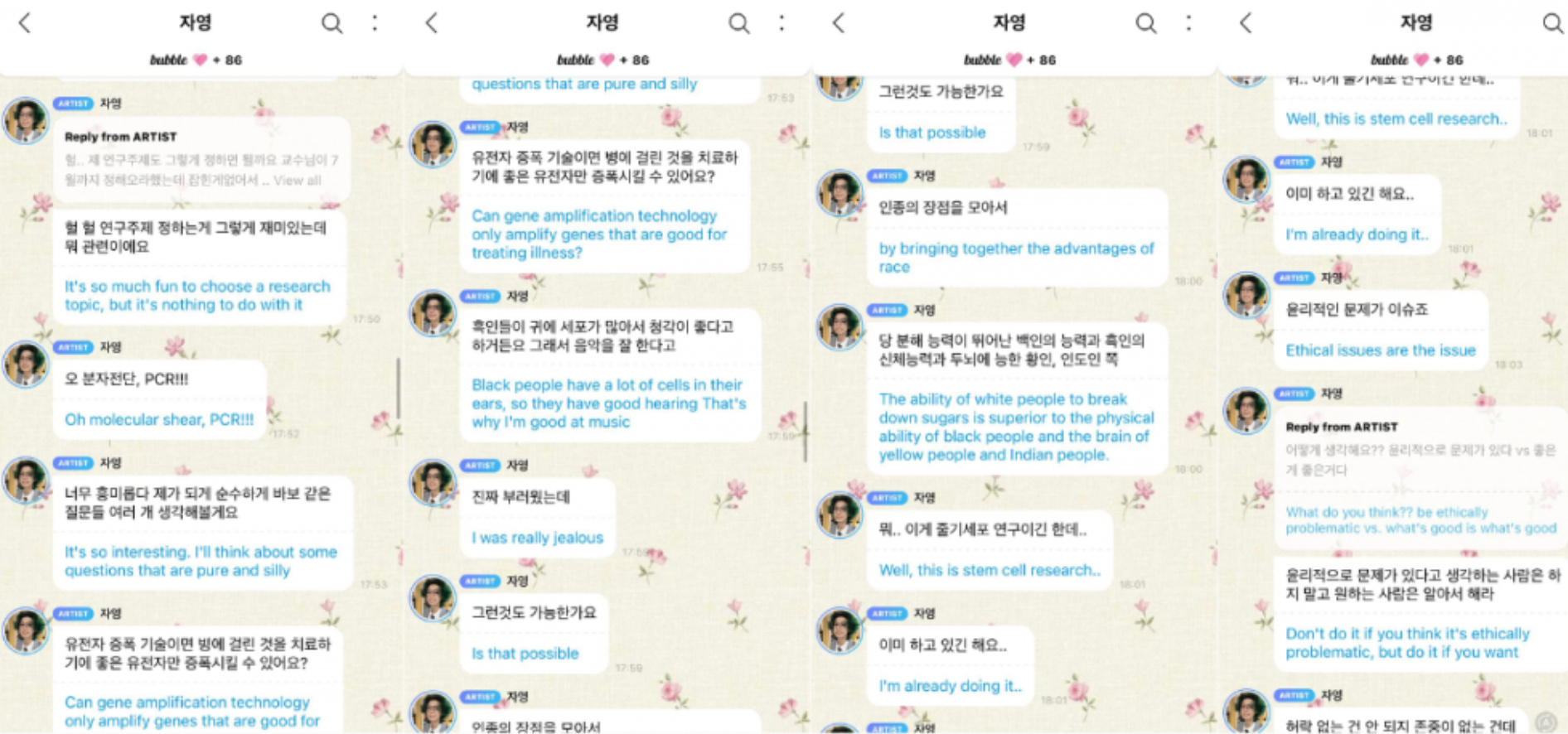1568x734 pixels.
Task: Select 'I was really jealous' message bubble
Action: (x=537, y=518)
